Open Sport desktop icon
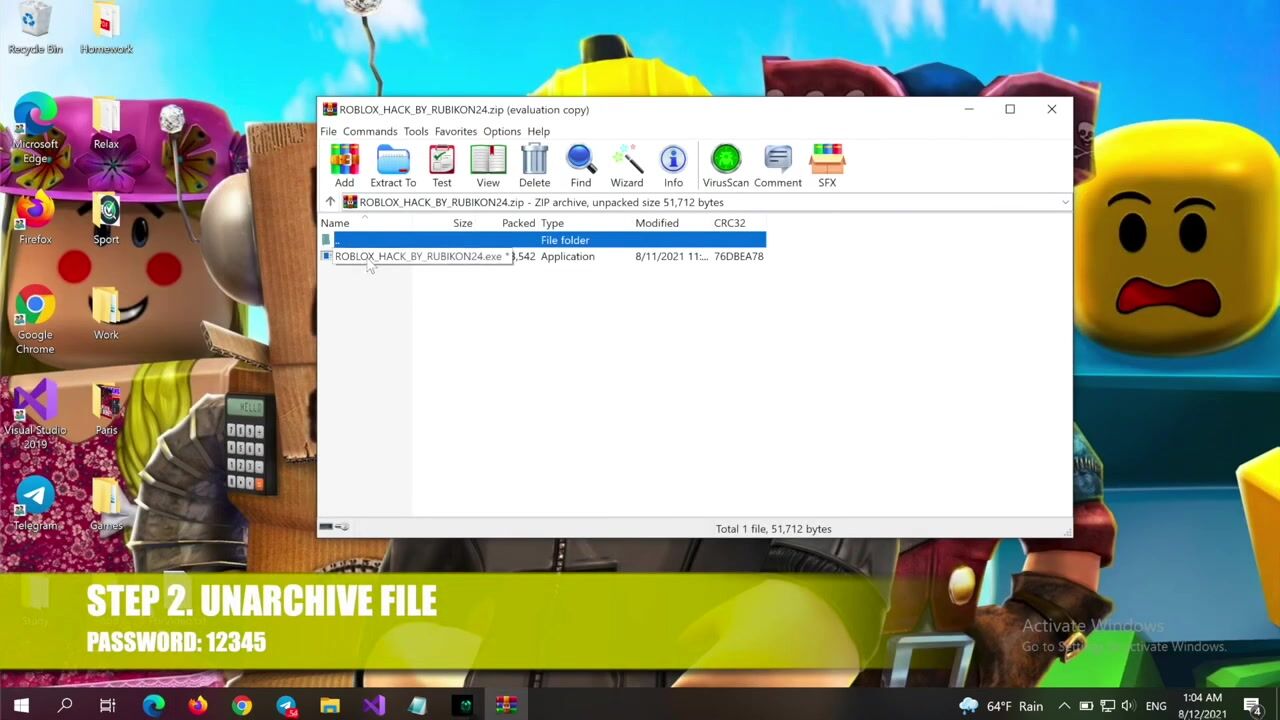This screenshot has height=720, width=1280. tap(106, 220)
